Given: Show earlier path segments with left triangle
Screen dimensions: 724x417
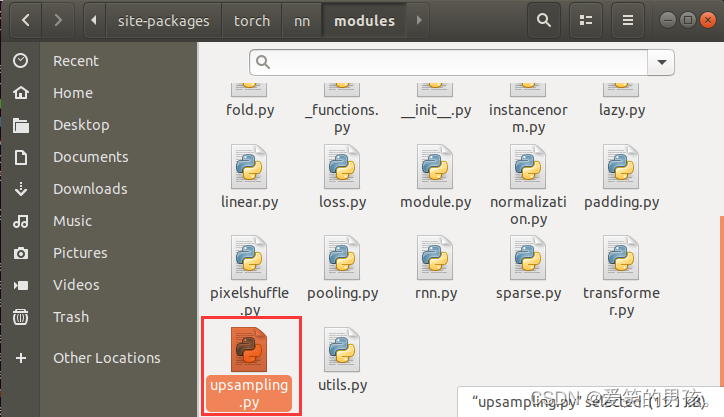Looking at the screenshot, I should tap(94, 20).
